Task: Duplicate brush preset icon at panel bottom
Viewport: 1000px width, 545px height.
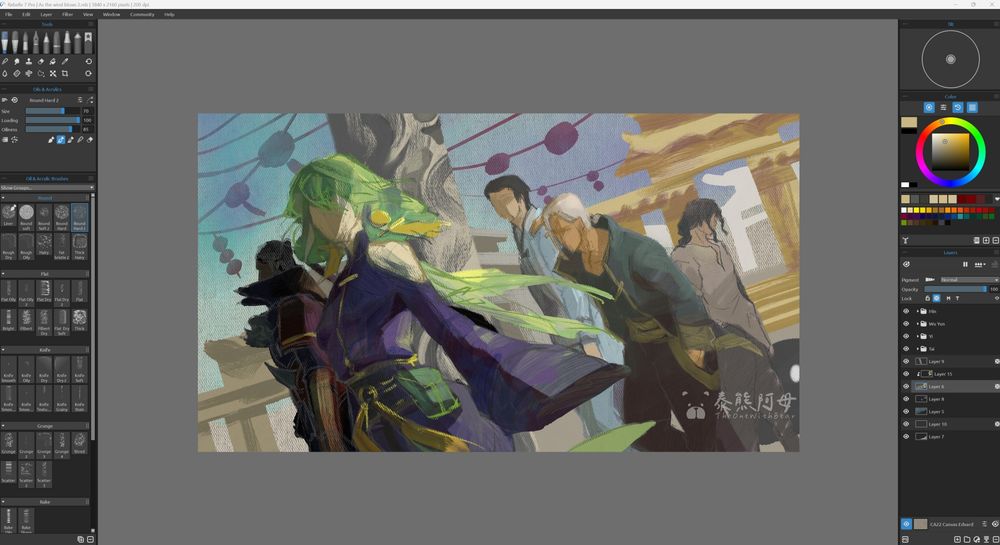Action: click(x=80, y=539)
